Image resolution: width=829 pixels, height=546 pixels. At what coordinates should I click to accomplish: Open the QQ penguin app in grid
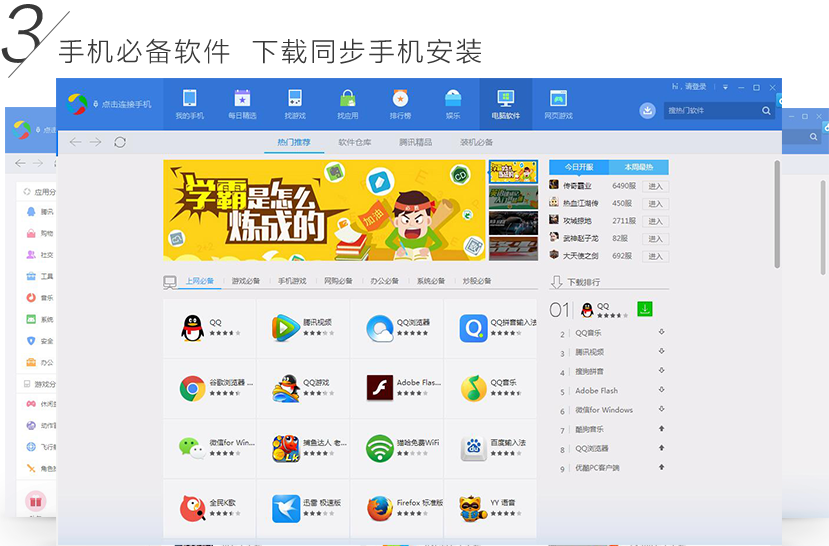pos(192,328)
